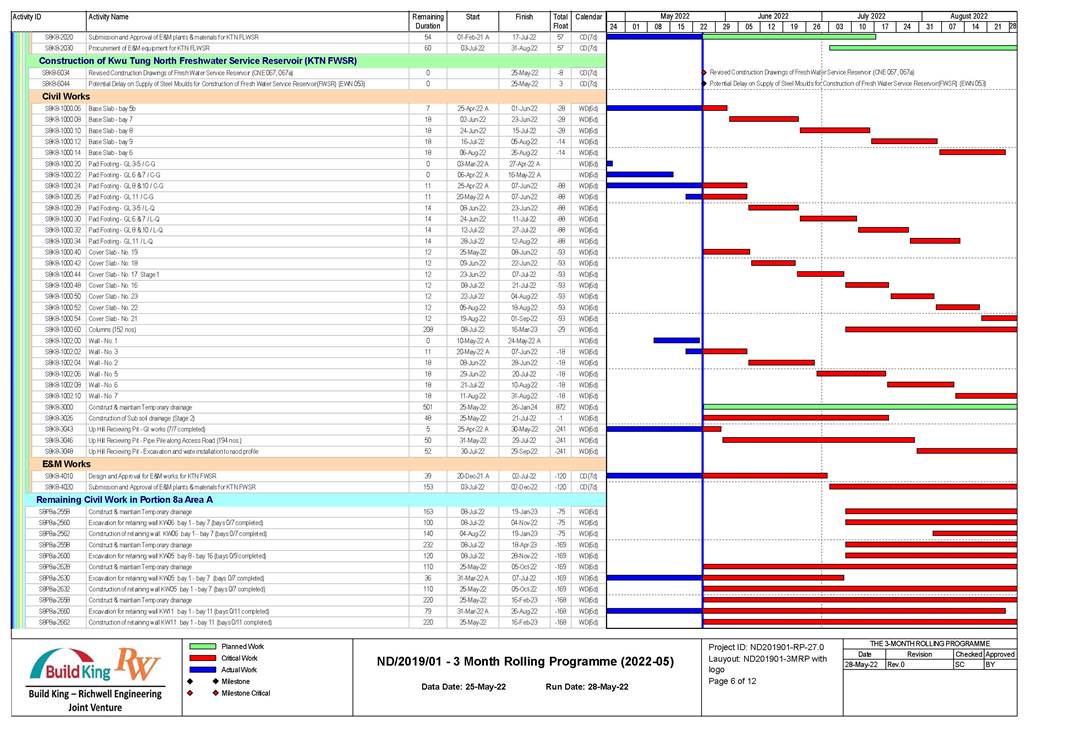Click the Remaining Duration column header
1069x756 pixels.
pos(427,21)
